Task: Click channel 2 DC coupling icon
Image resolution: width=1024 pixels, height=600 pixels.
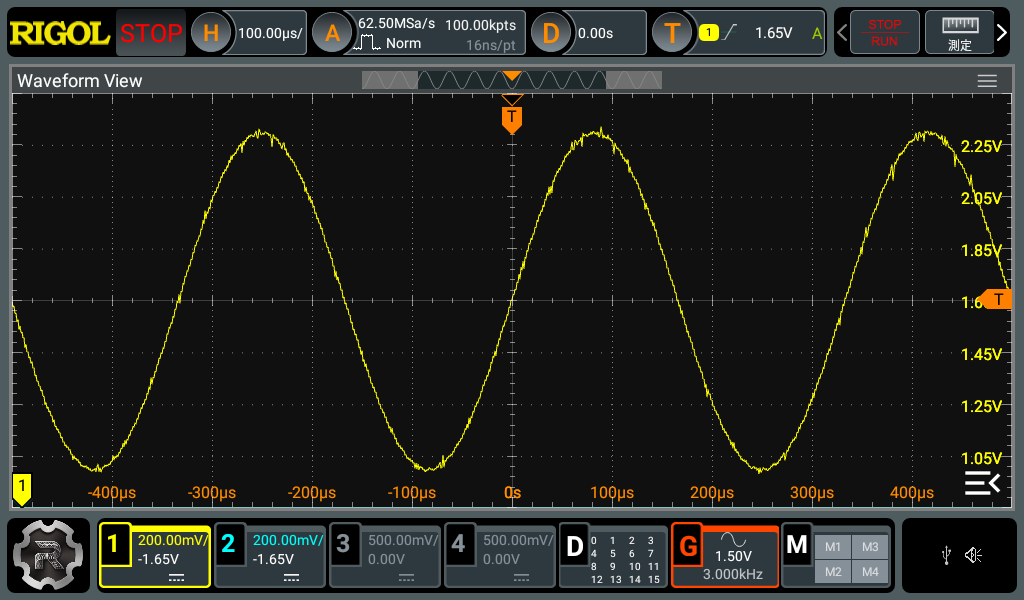Action: pos(291,578)
